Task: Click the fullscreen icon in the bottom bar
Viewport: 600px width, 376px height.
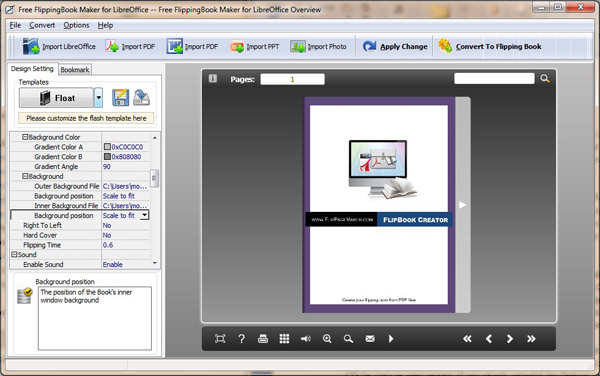Action: [220, 339]
